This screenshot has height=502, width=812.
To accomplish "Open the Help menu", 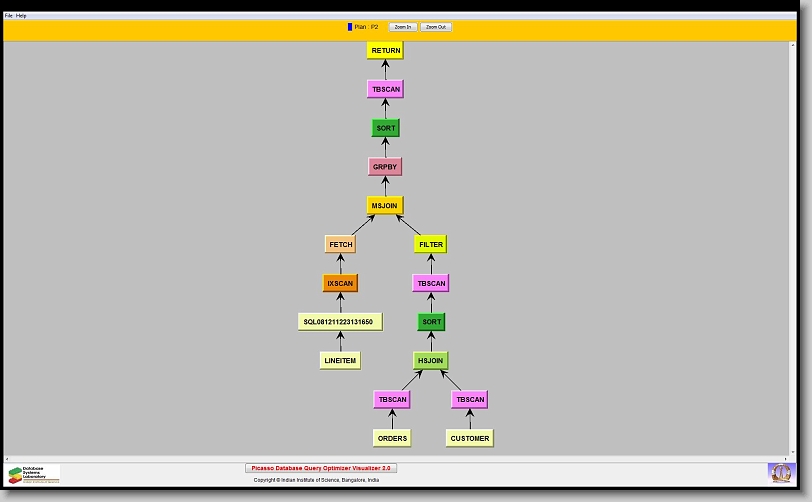I will (22, 16).
